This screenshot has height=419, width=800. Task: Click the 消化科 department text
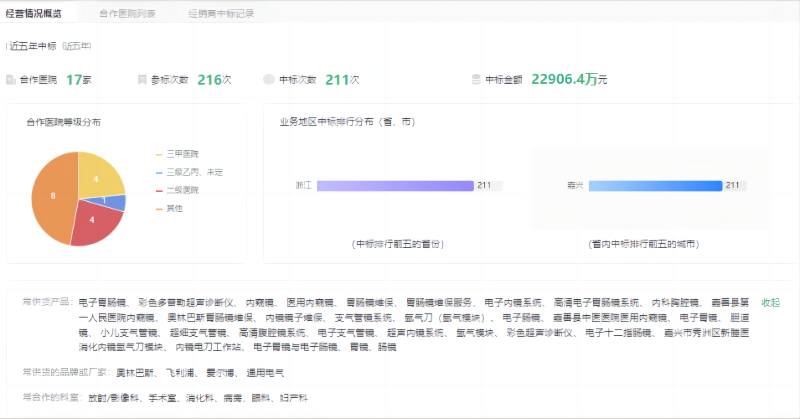click(x=199, y=398)
